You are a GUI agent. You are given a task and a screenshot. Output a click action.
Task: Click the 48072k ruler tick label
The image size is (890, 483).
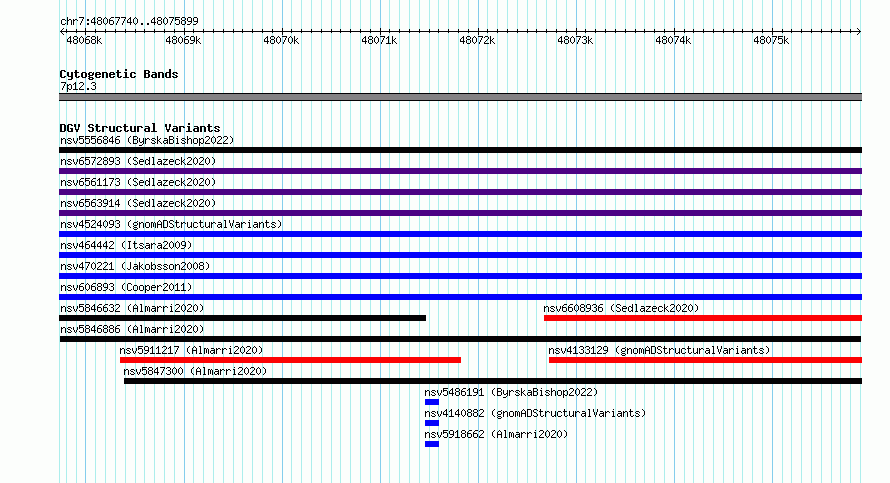pos(477,40)
